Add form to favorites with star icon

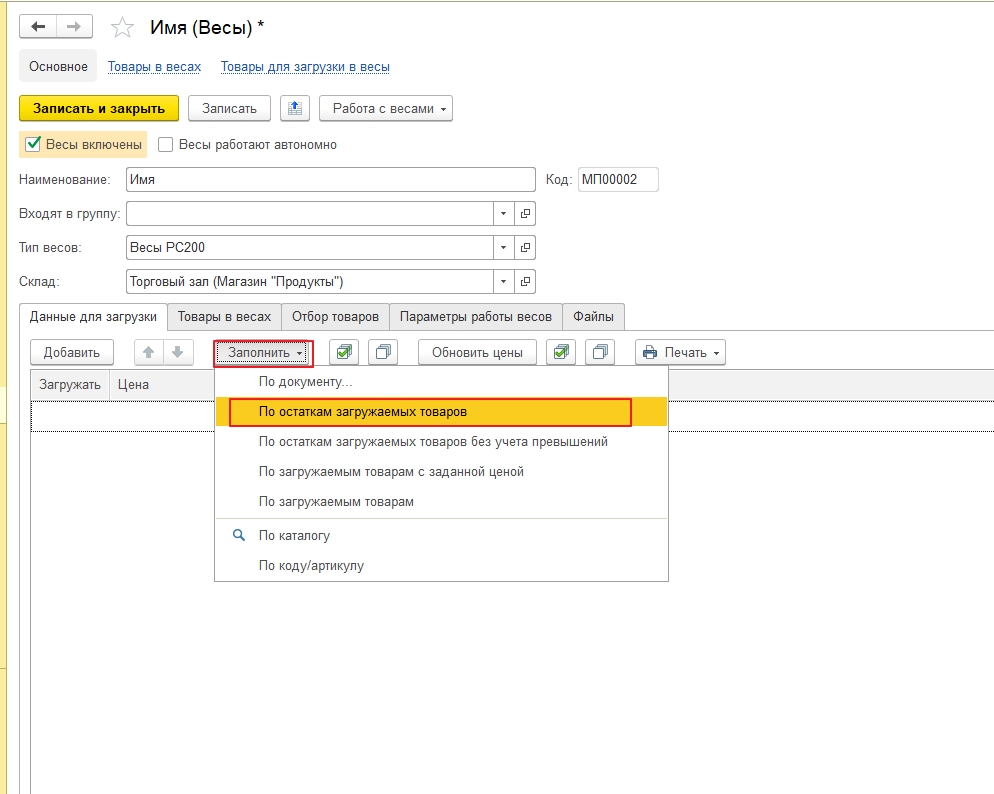[x=122, y=28]
